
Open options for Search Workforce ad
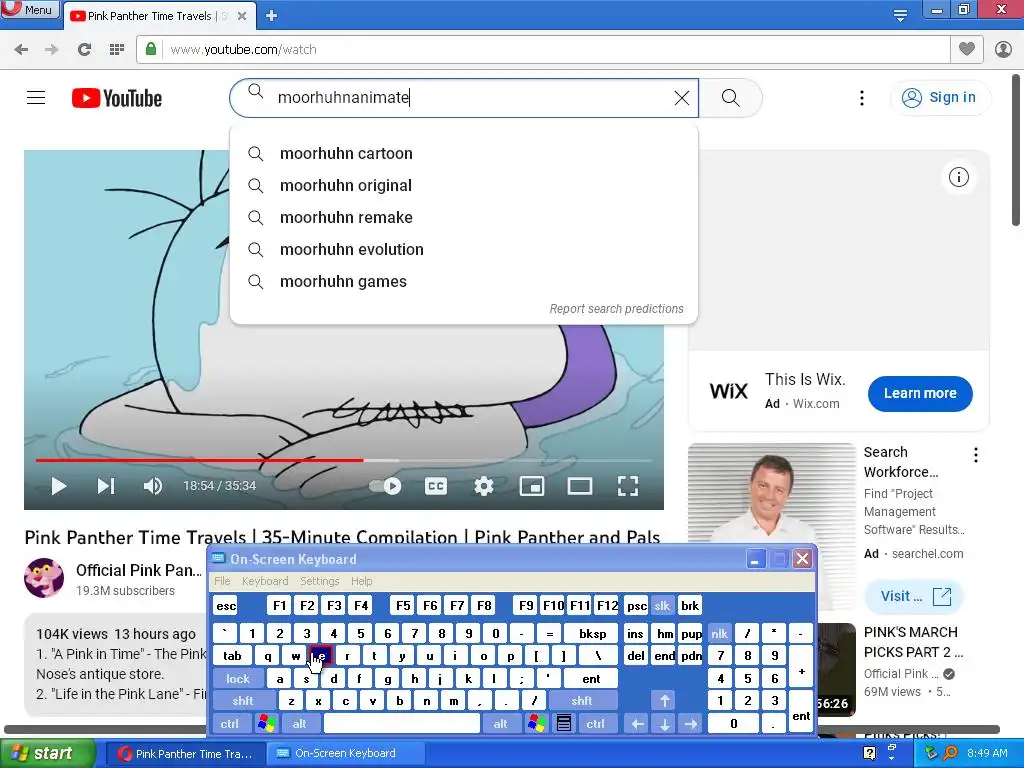pyautogui.click(x=976, y=455)
